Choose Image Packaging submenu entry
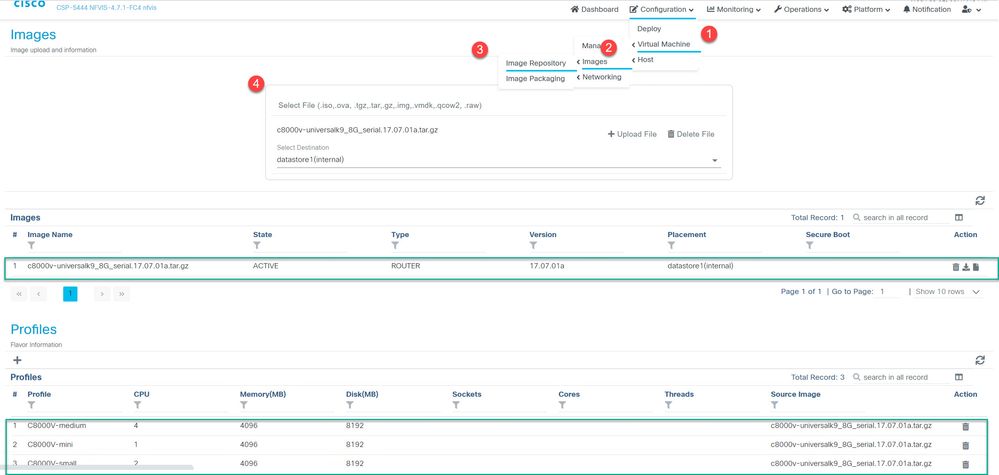 tap(535, 79)
